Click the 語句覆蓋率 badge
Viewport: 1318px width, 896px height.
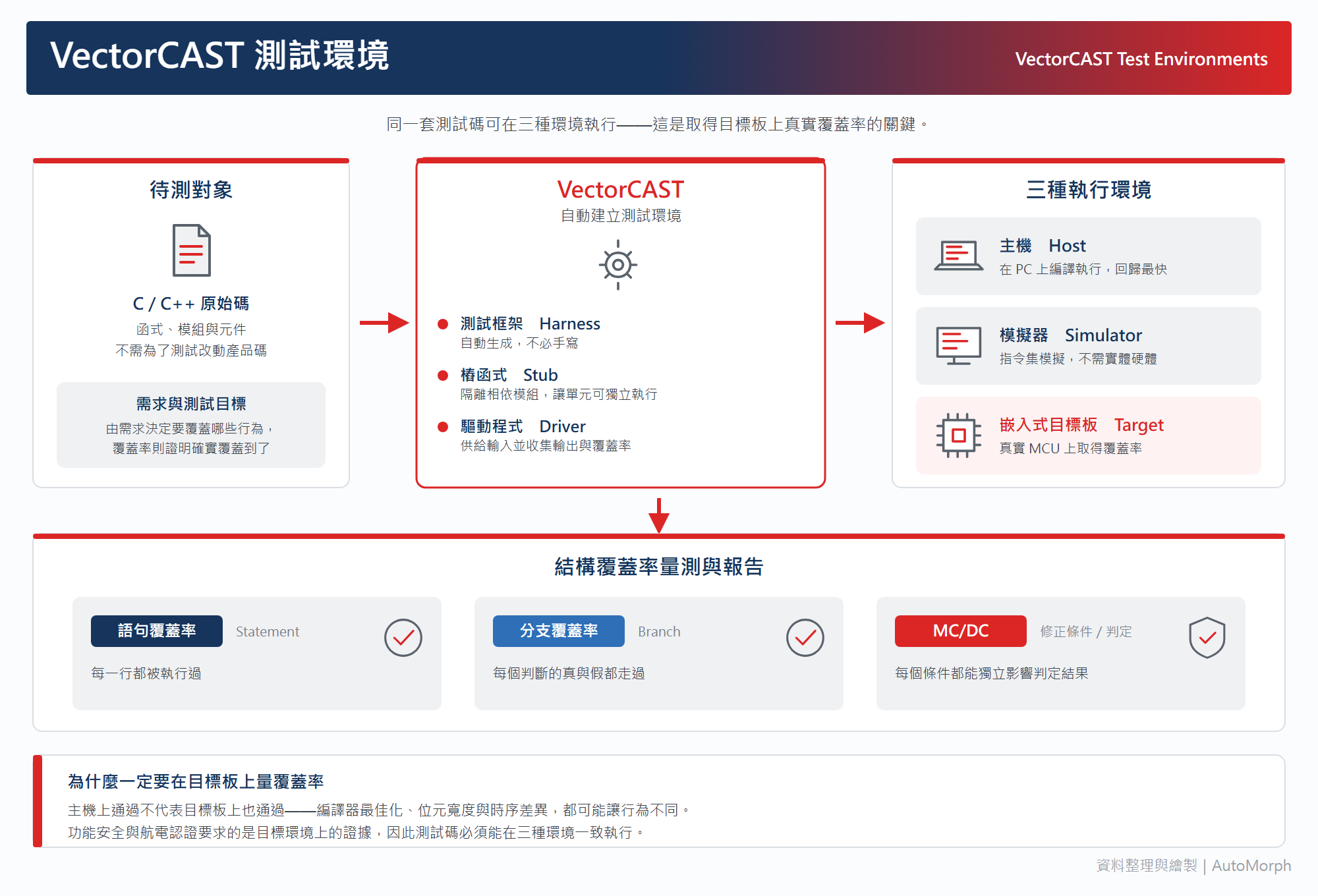click(157, 631)
